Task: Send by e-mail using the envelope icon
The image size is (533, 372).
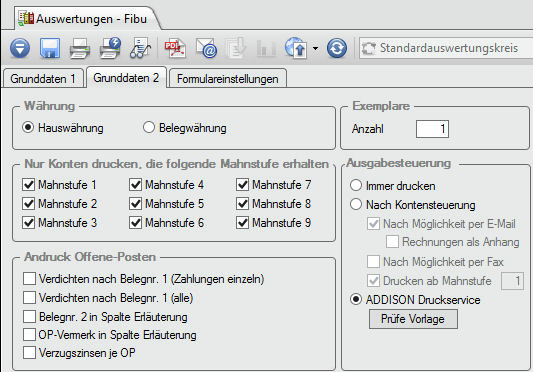Action: tap(206, 48)
